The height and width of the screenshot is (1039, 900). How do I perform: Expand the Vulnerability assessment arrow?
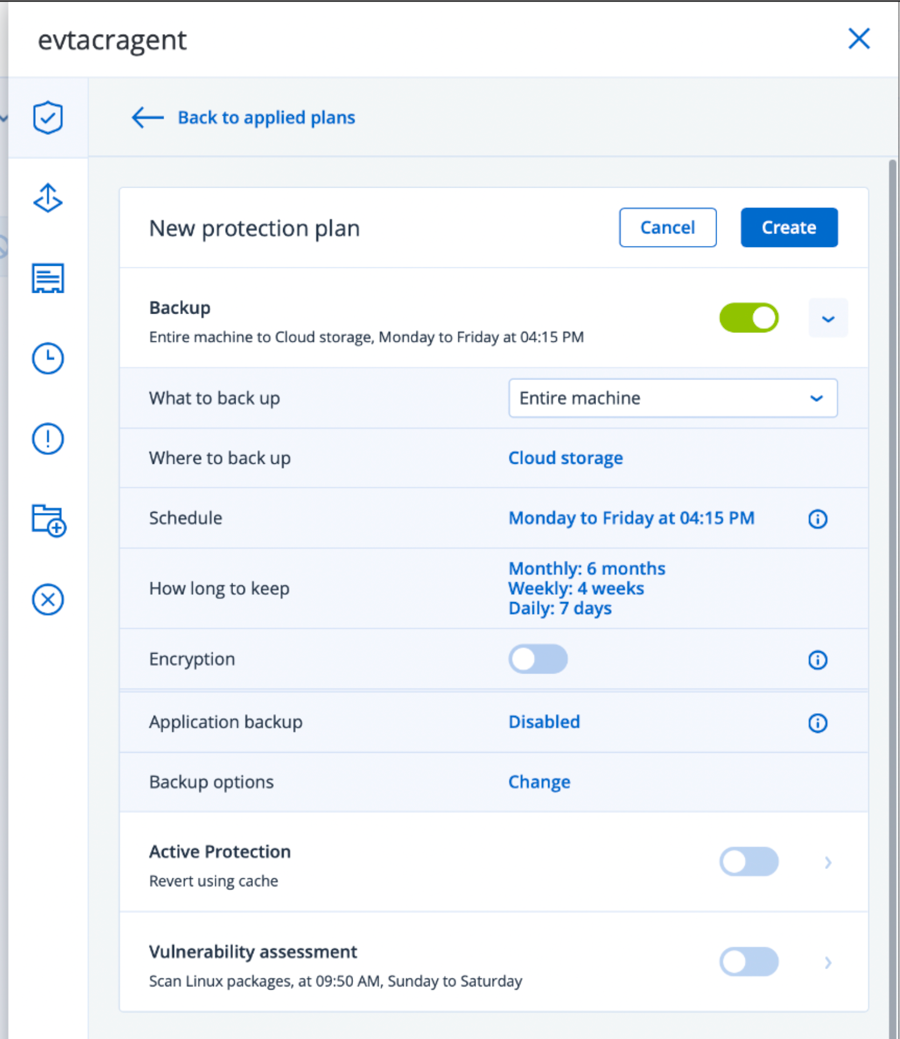point(828,962)
